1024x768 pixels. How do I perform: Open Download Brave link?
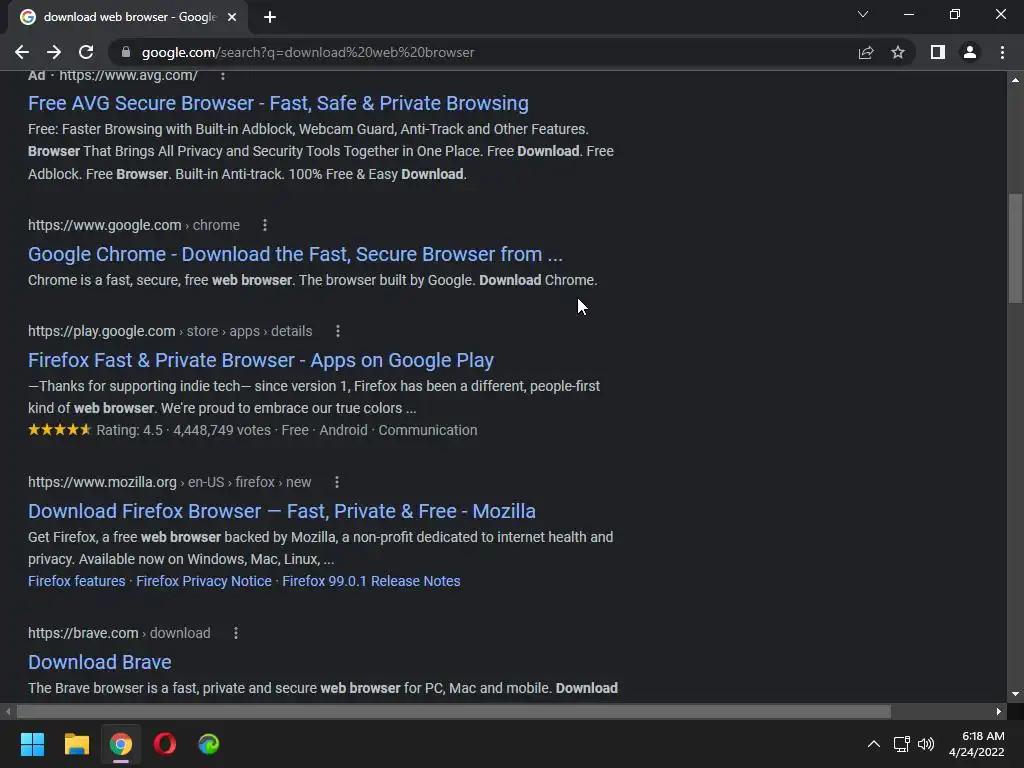coord(100,662)
